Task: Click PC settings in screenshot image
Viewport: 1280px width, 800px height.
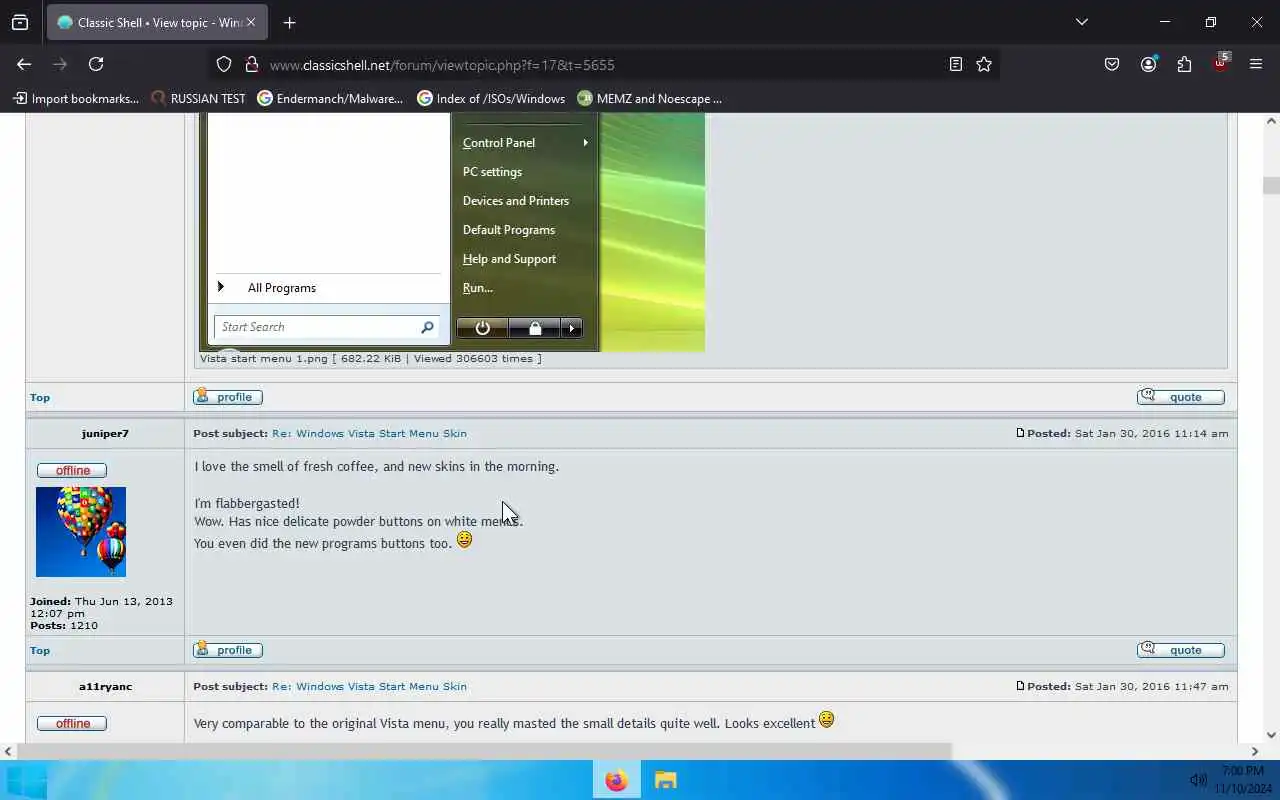Action: 492,172
